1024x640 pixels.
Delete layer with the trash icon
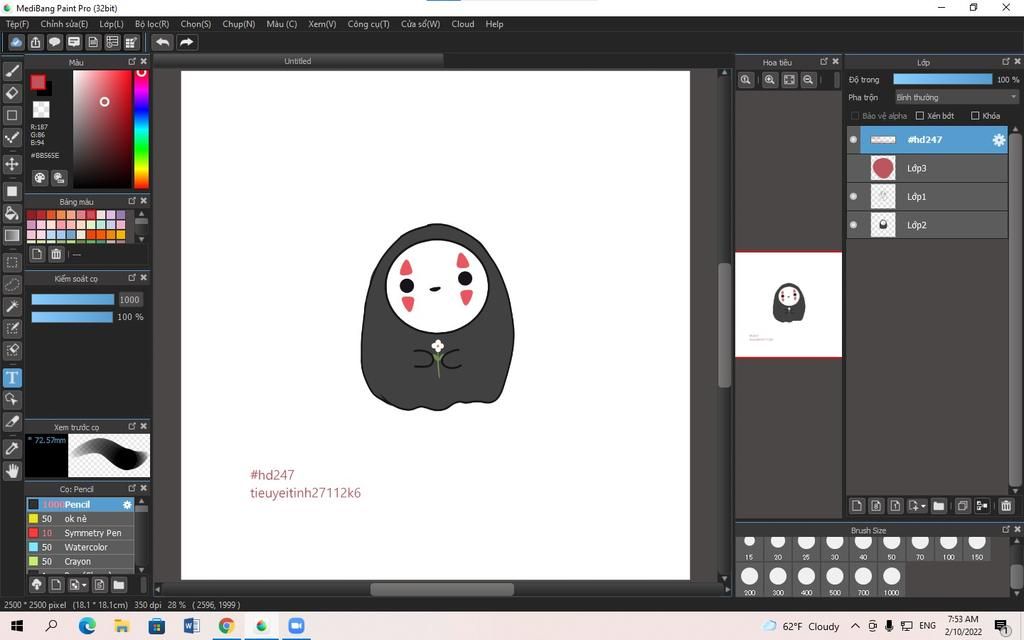pyautogui.click(x=1006, y=506)
